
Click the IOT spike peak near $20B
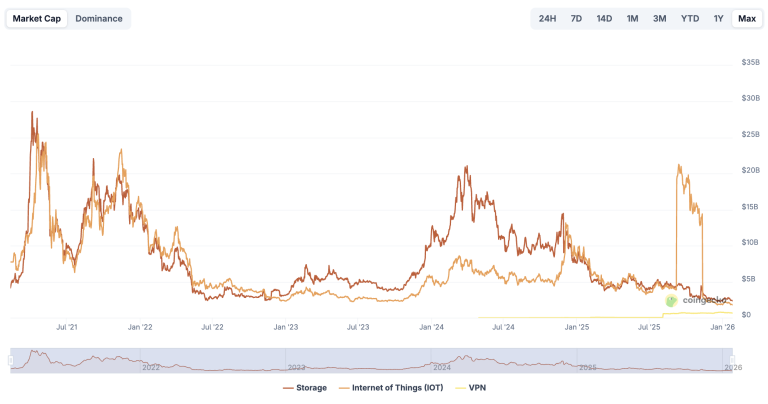click(679, 166)
